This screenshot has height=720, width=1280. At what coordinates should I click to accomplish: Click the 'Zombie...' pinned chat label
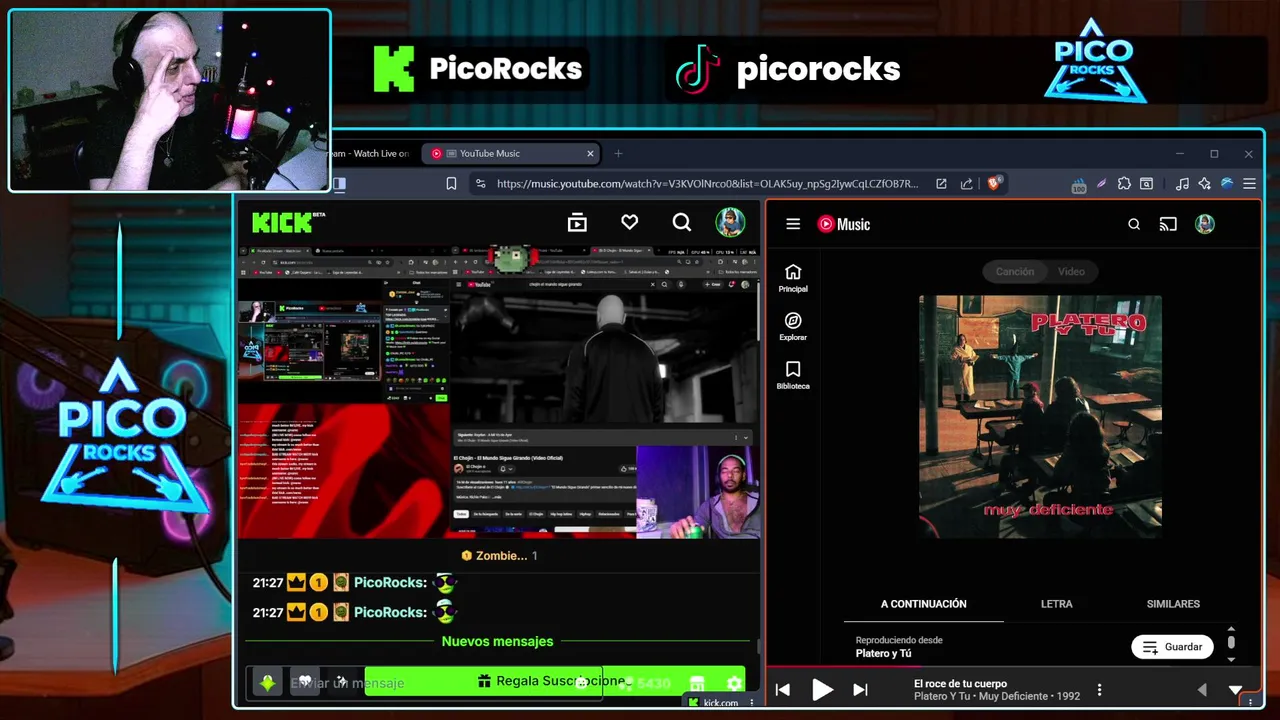pos(501,556)
